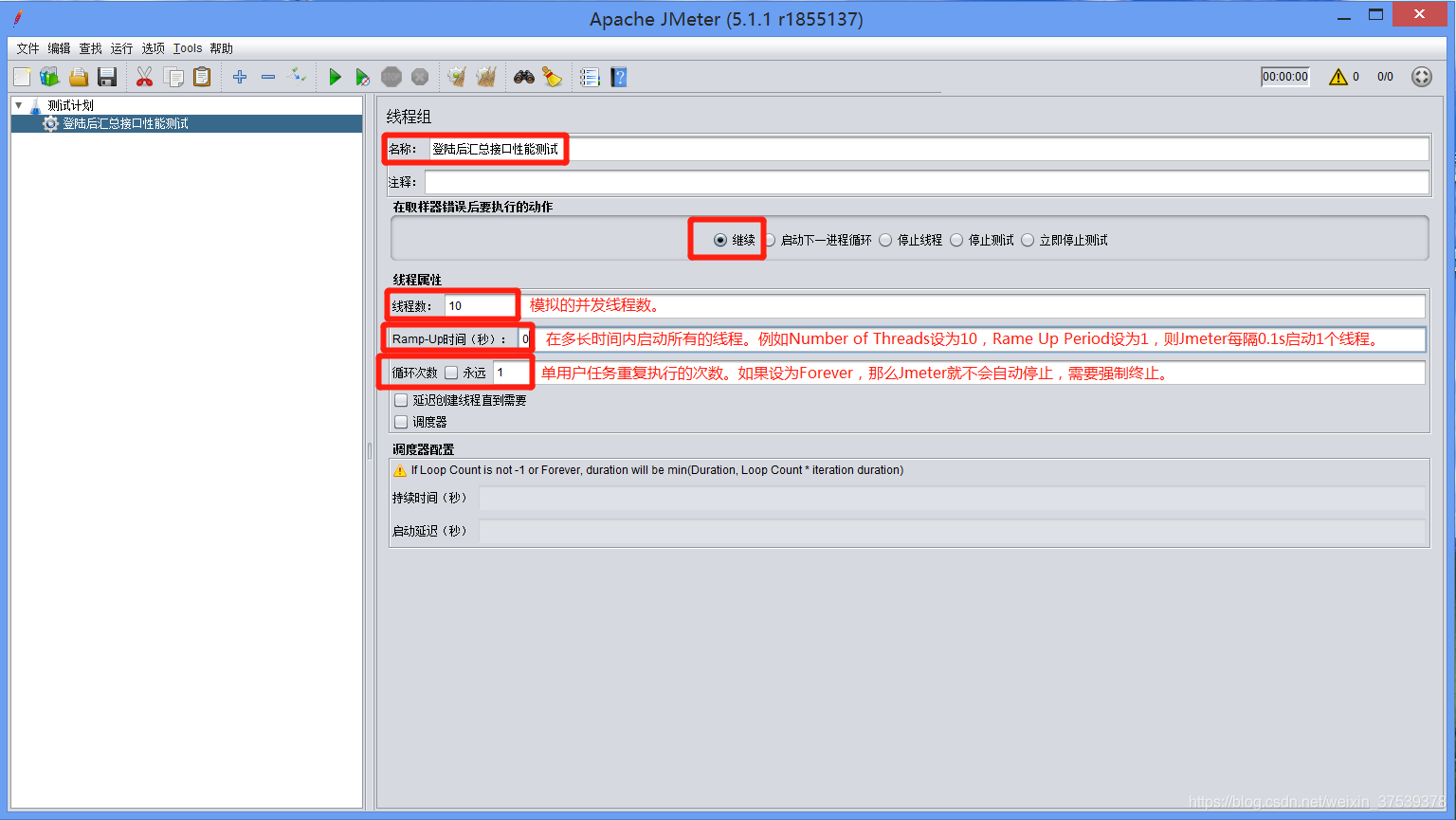Image resolution: width=1456 pixels, height=820 pixels.
Task: Click the Open file folder icon
Action: (79, 77)
